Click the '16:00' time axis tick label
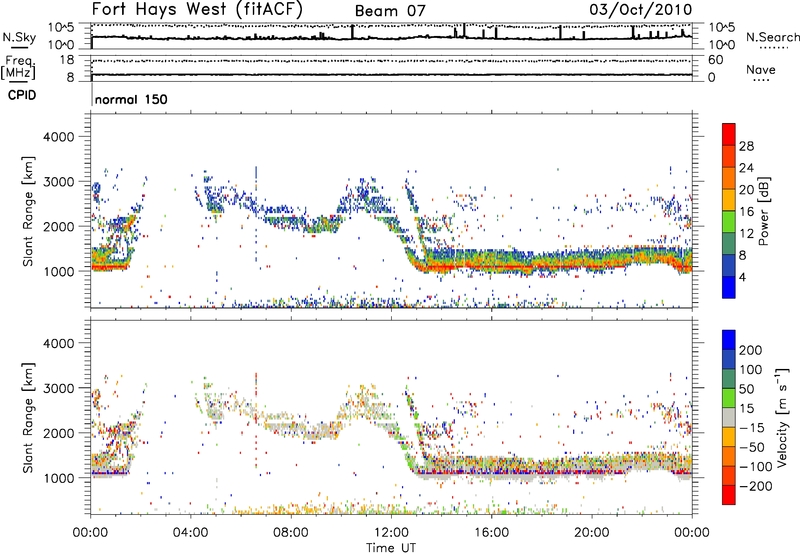This screenshot has height=554, width=800. [491, 533]
